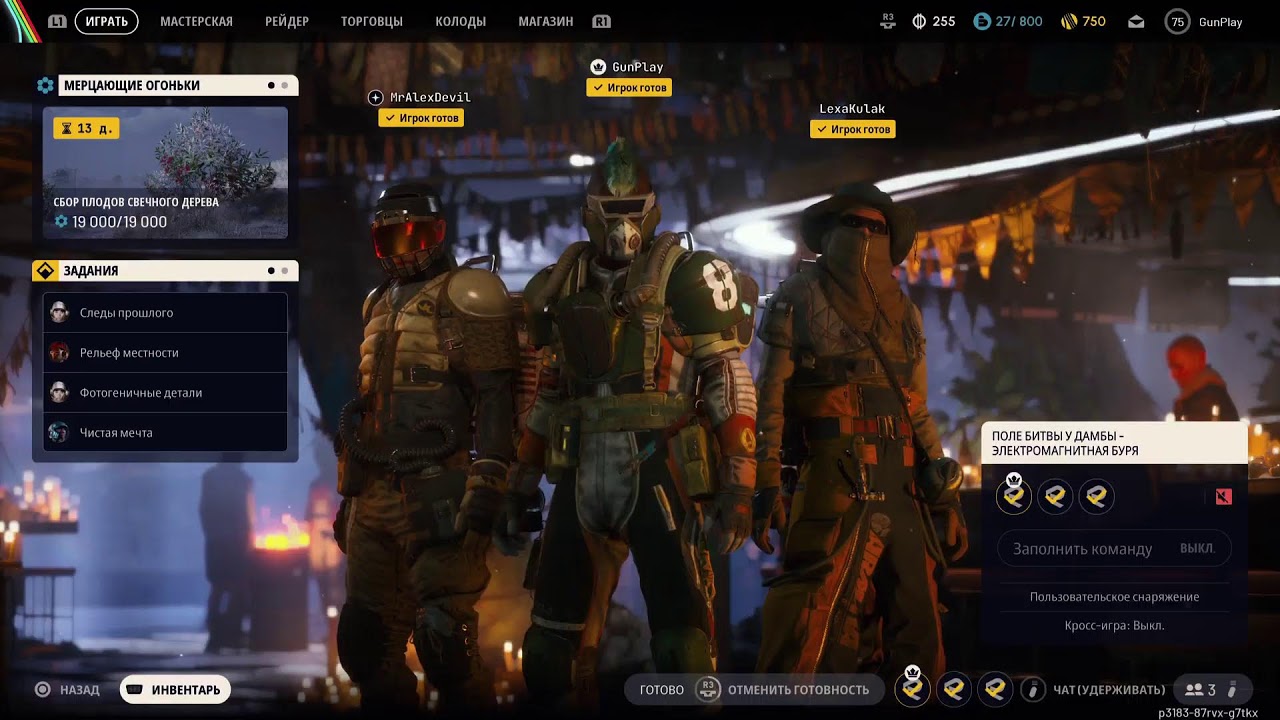The height and width of the screenshot is (720, 1280).
Task: Click the Рельеф местности quest giver avatar
Action: (x=59, y=353)
